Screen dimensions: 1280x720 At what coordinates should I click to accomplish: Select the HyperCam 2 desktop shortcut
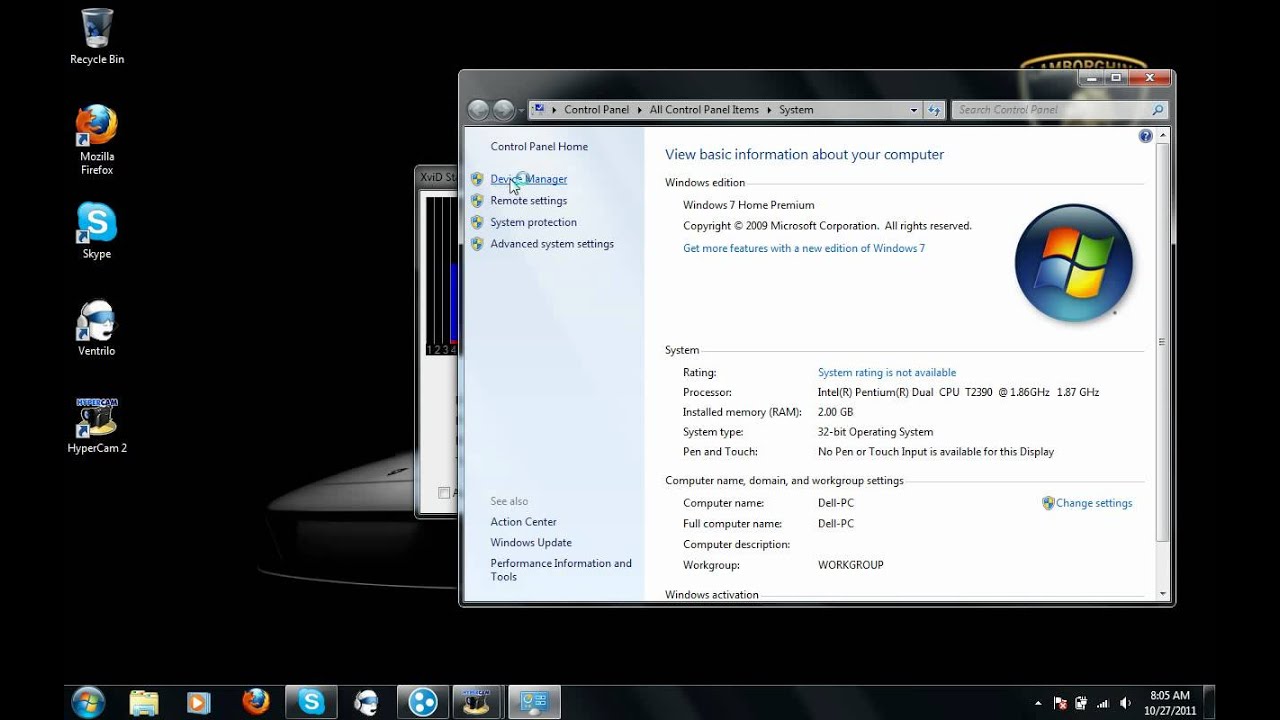[97, 426]
